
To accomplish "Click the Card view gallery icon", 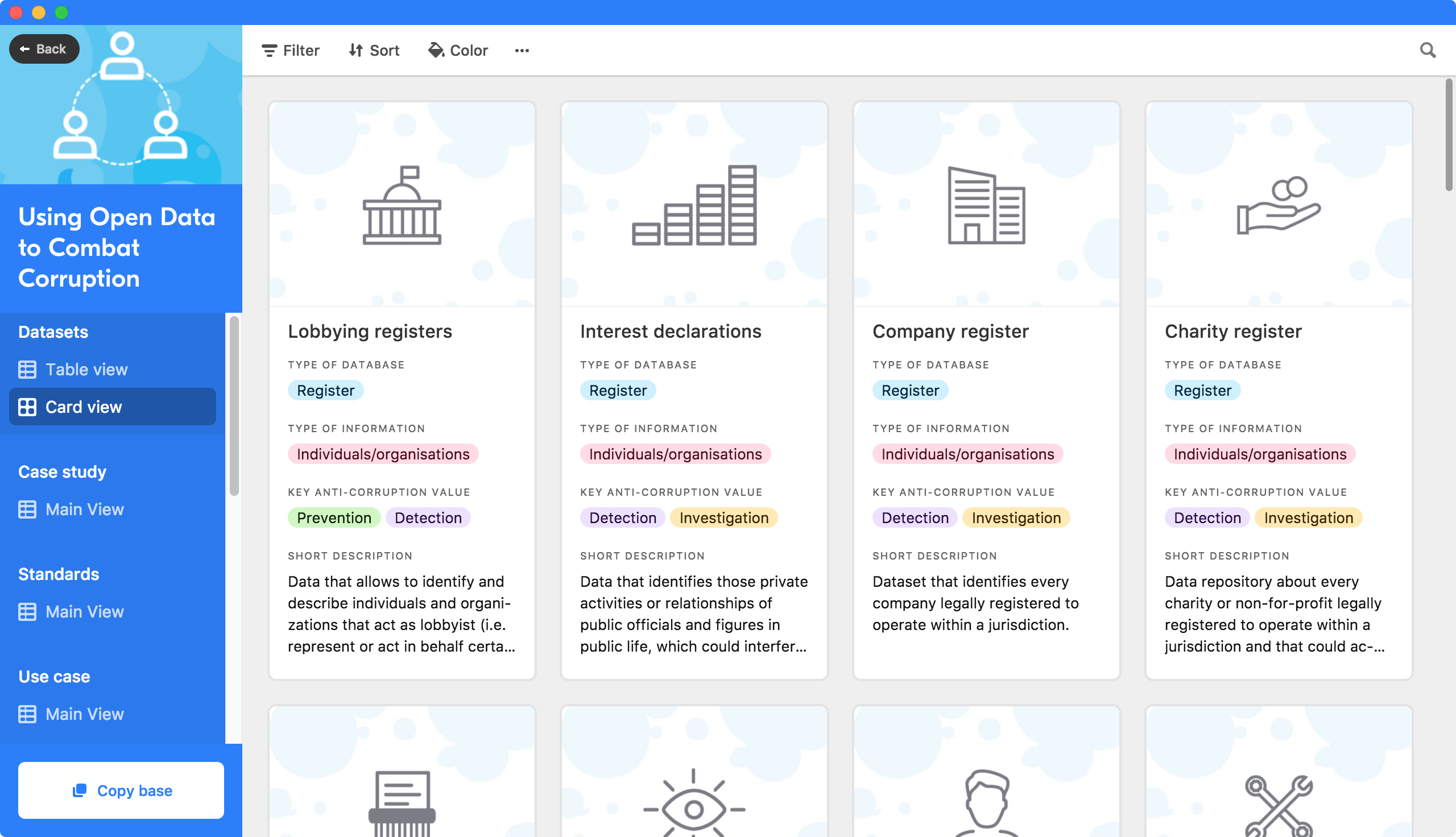I will (27, 407).
